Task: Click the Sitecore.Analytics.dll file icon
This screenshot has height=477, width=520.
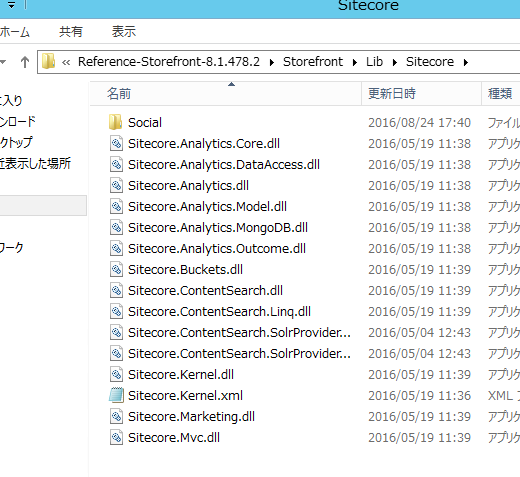Action: [116, 186]
